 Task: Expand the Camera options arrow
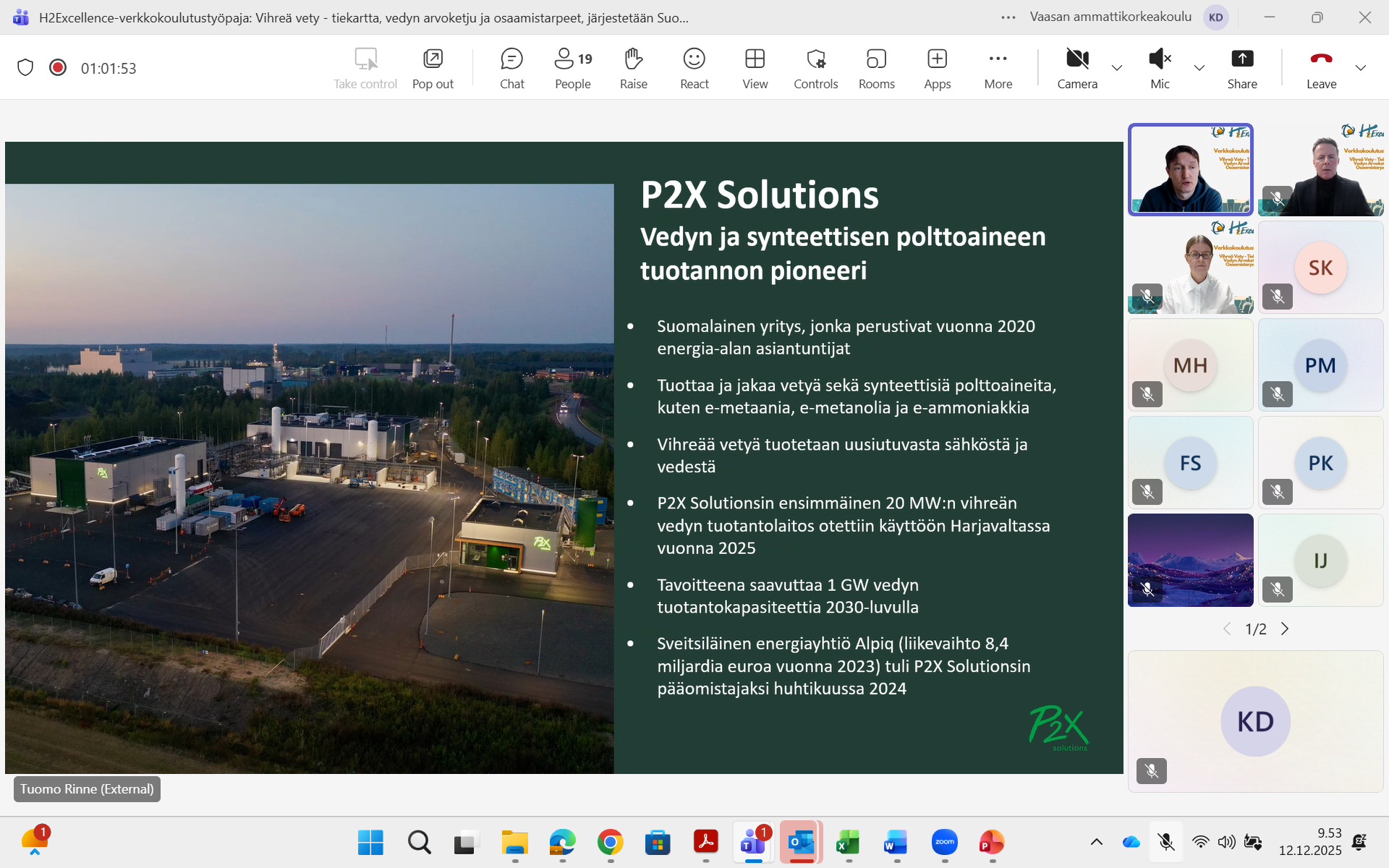1117,68
